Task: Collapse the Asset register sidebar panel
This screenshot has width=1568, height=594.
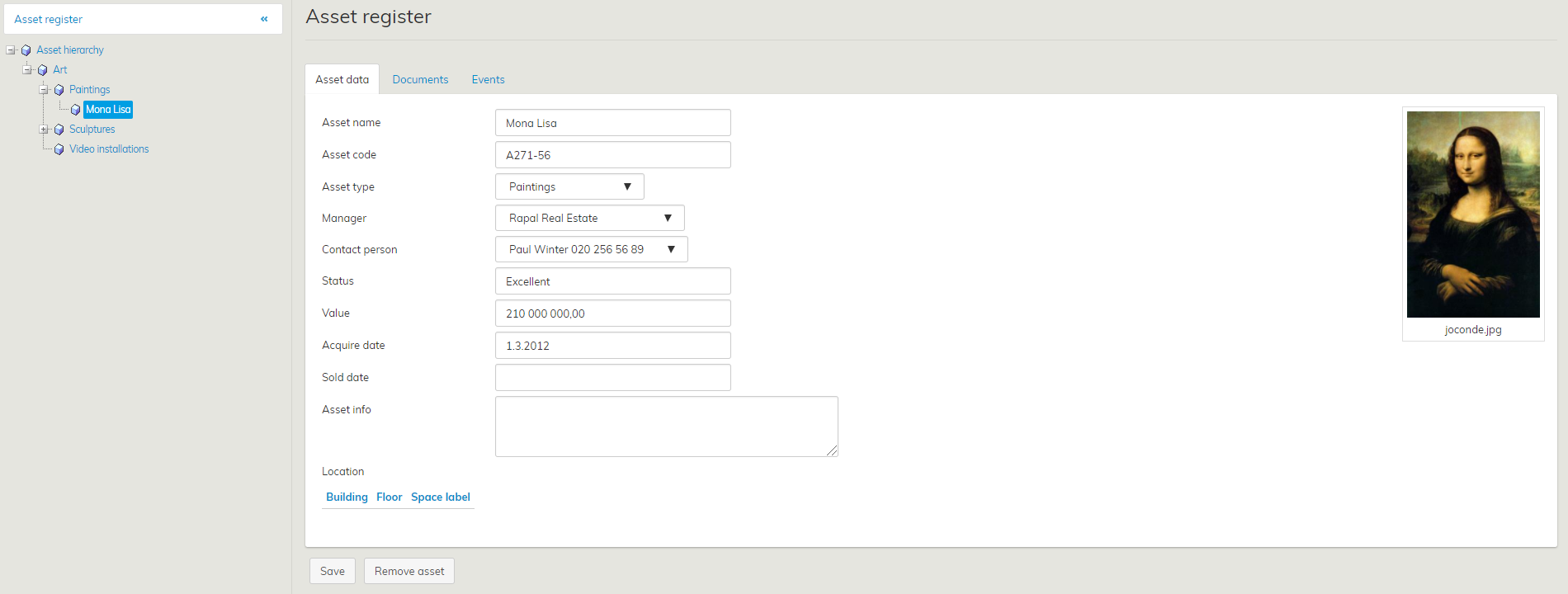Action: (x=264, y=19)
